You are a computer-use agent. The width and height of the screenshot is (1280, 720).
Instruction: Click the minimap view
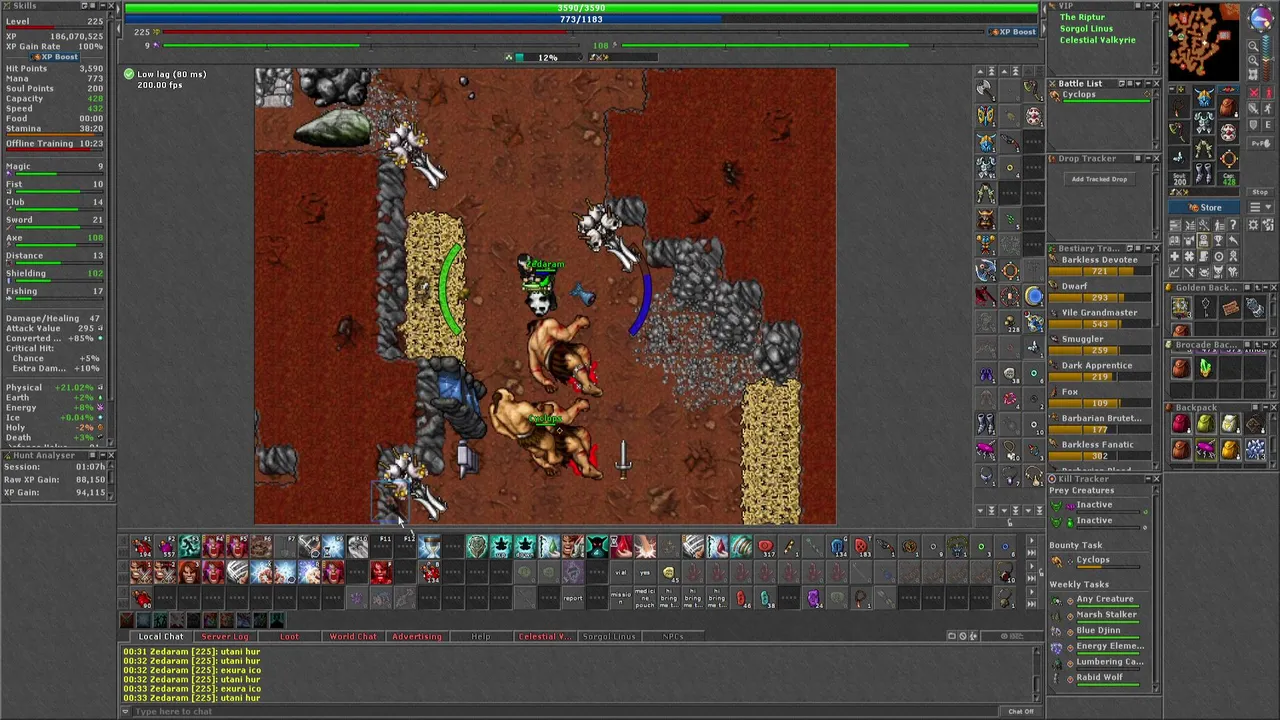[x=1204, y=41]
